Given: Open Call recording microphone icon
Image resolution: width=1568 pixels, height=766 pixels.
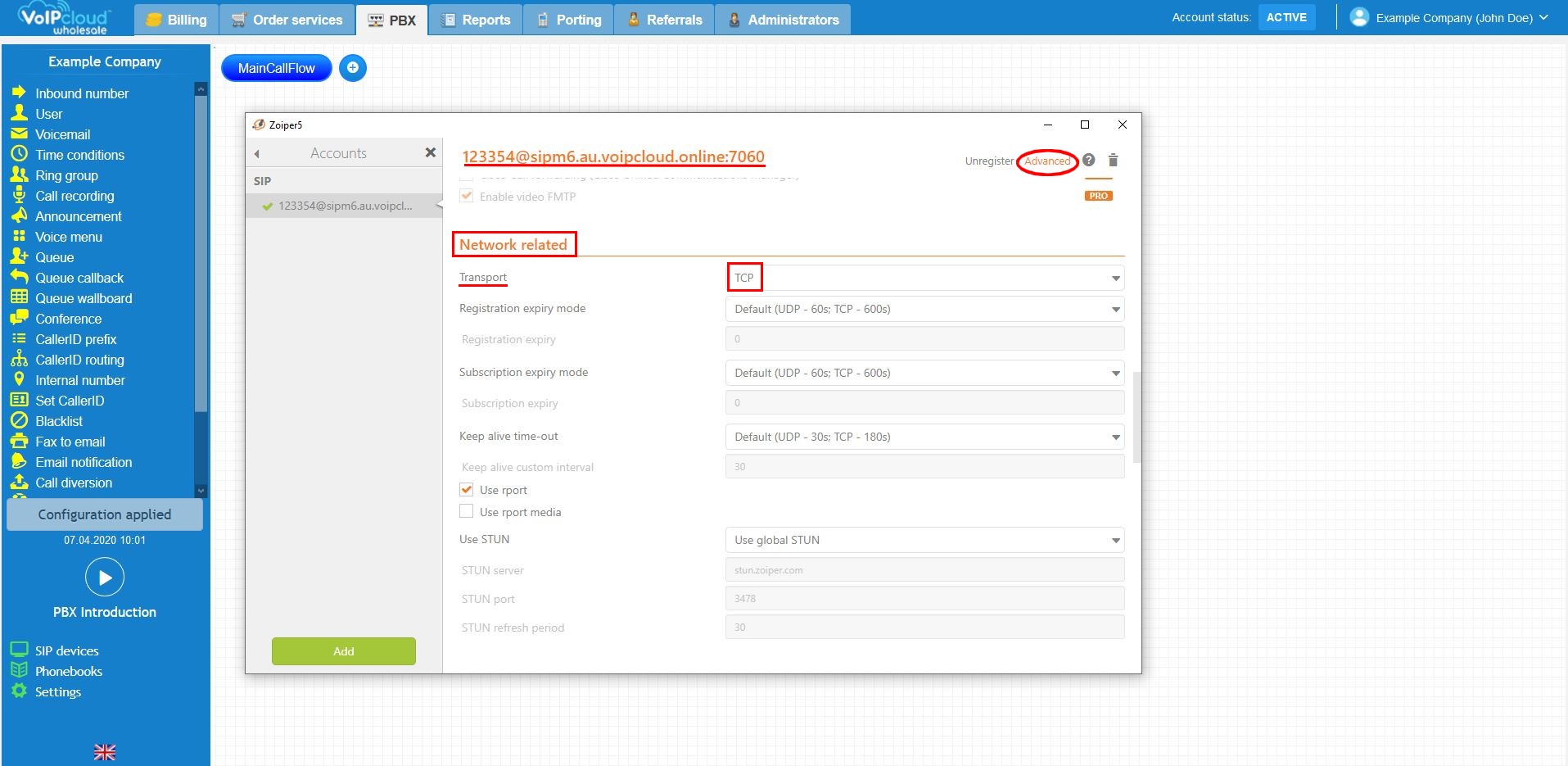Looking at the screenshot, I should [x=19, y=195].
